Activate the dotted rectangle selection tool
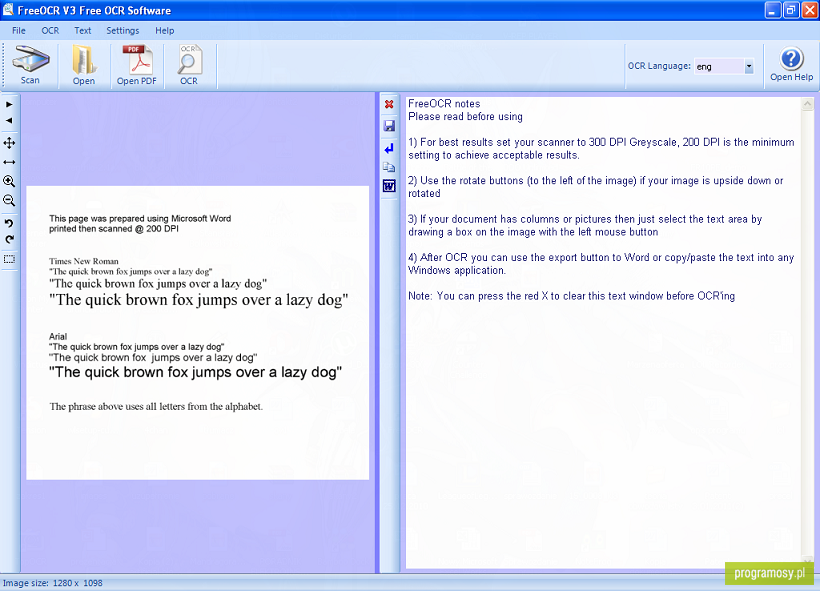Viewport: 820px width, 591px height. click(x=9, y=259)
